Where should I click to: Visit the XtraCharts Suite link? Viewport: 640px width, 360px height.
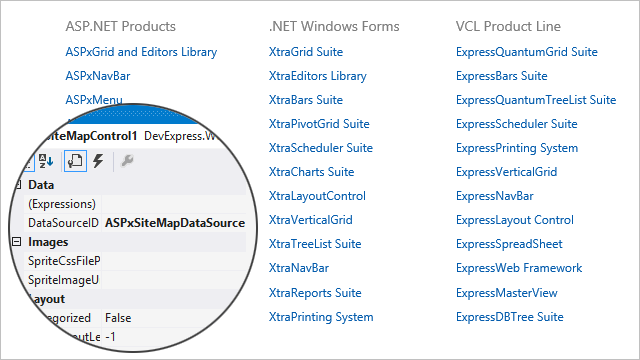click(x=311, y=172)
